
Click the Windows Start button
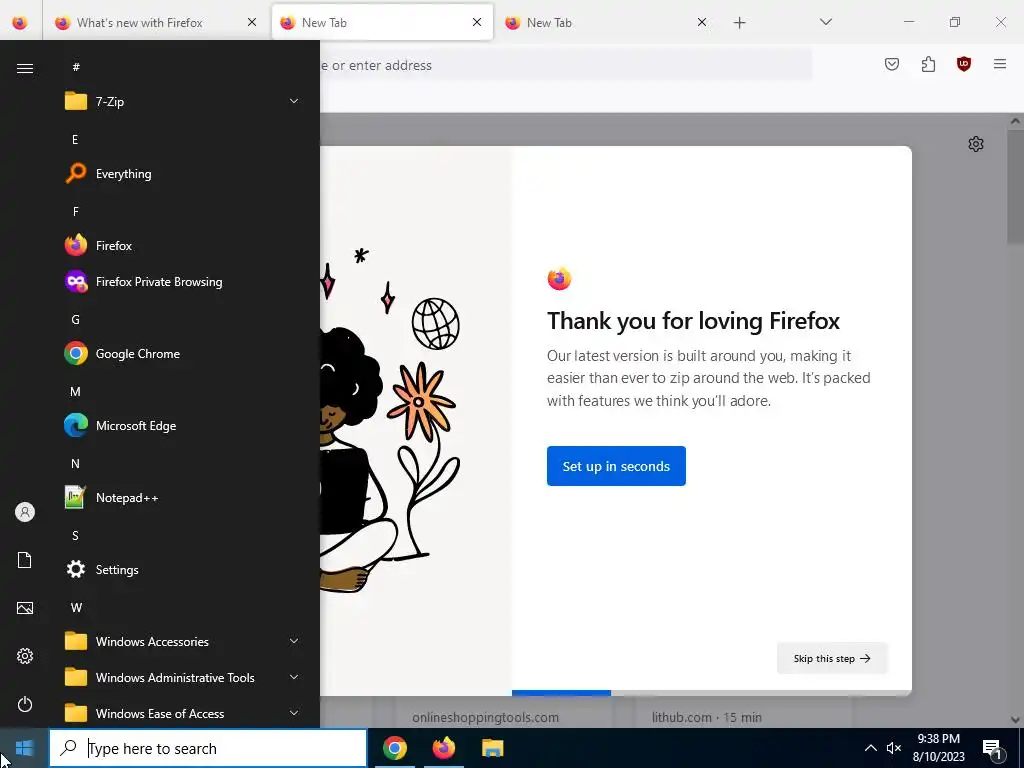point(24,748)
